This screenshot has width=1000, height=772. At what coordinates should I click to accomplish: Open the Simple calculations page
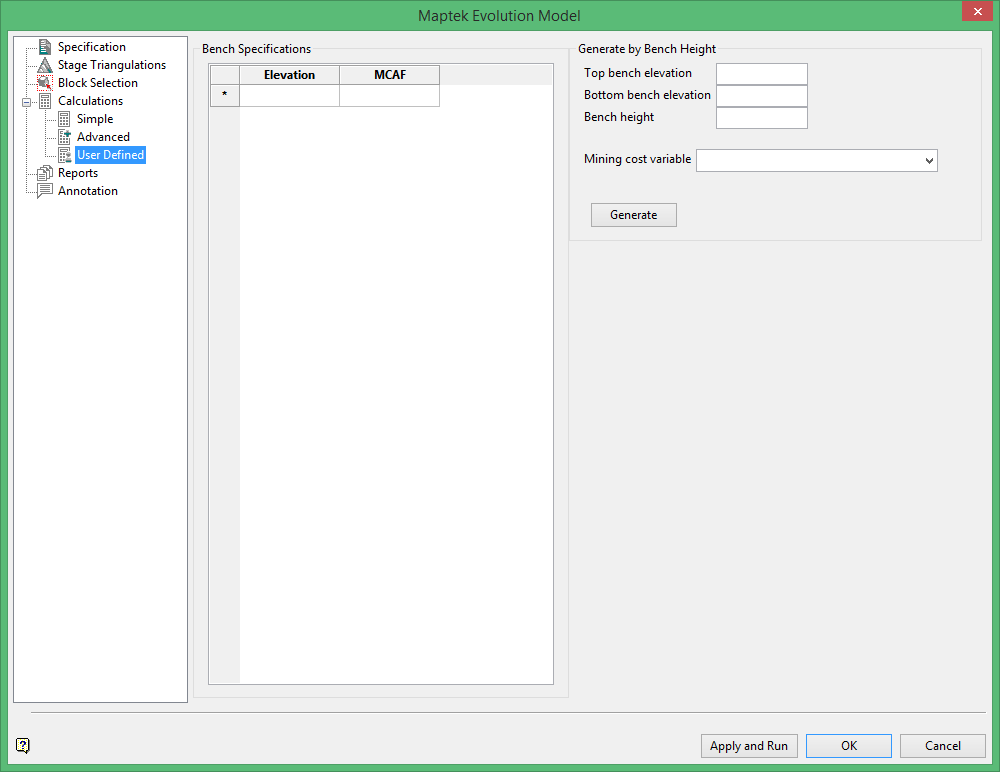(x=95, y=119)
